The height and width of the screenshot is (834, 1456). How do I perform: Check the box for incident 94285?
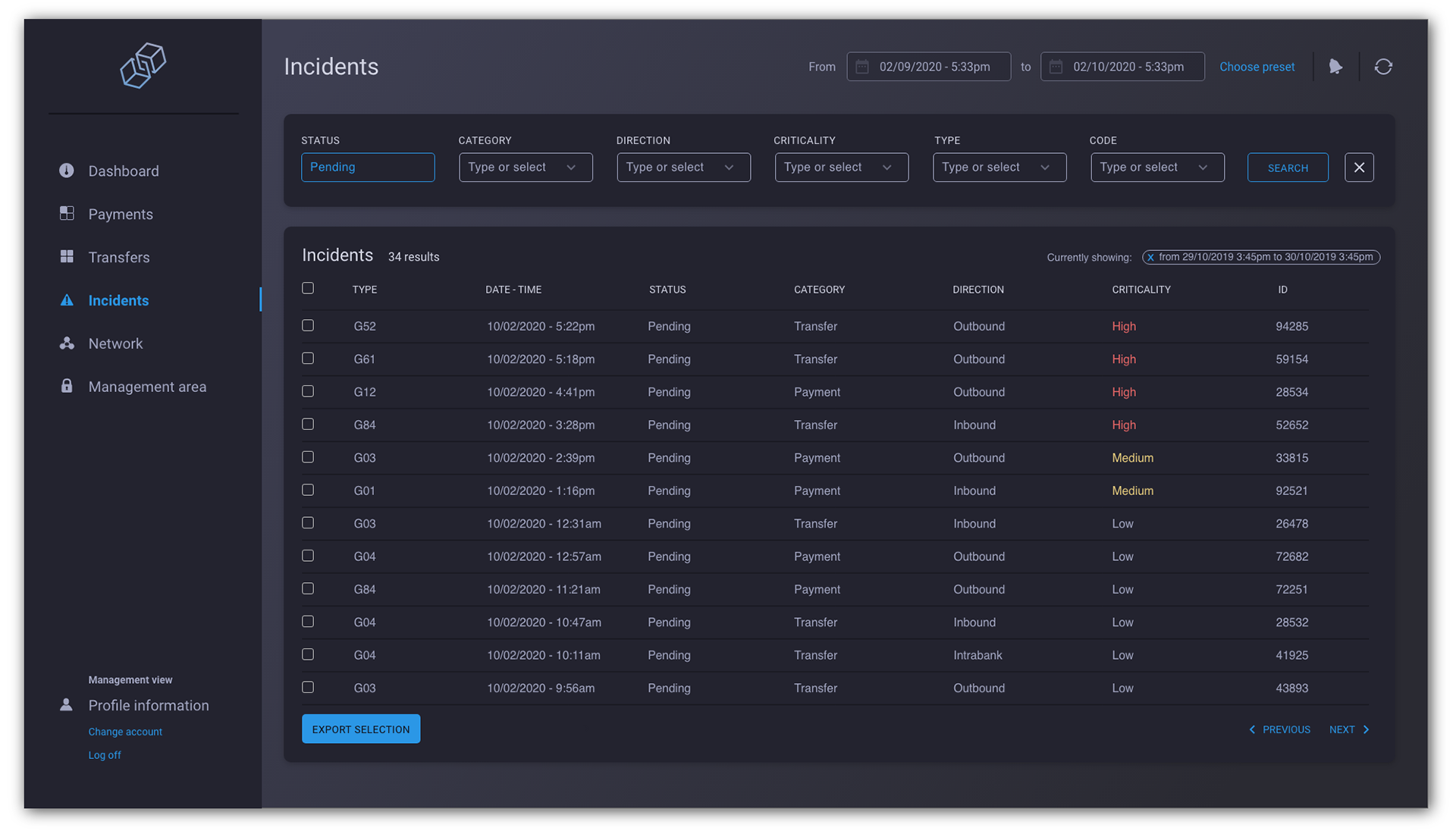pos(308,325)
